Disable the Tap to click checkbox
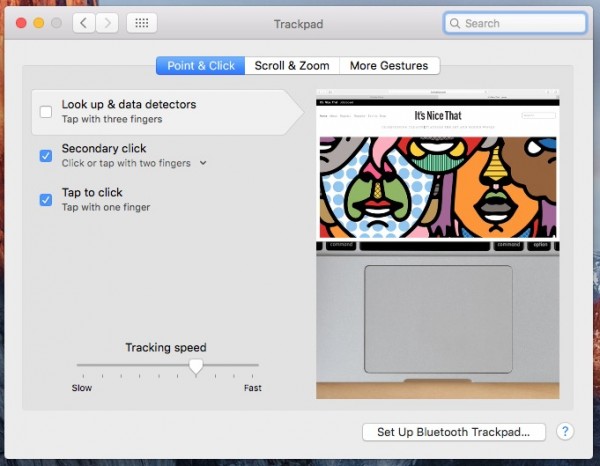Screen dimensions: 600x466 click(x=46, y=200)
